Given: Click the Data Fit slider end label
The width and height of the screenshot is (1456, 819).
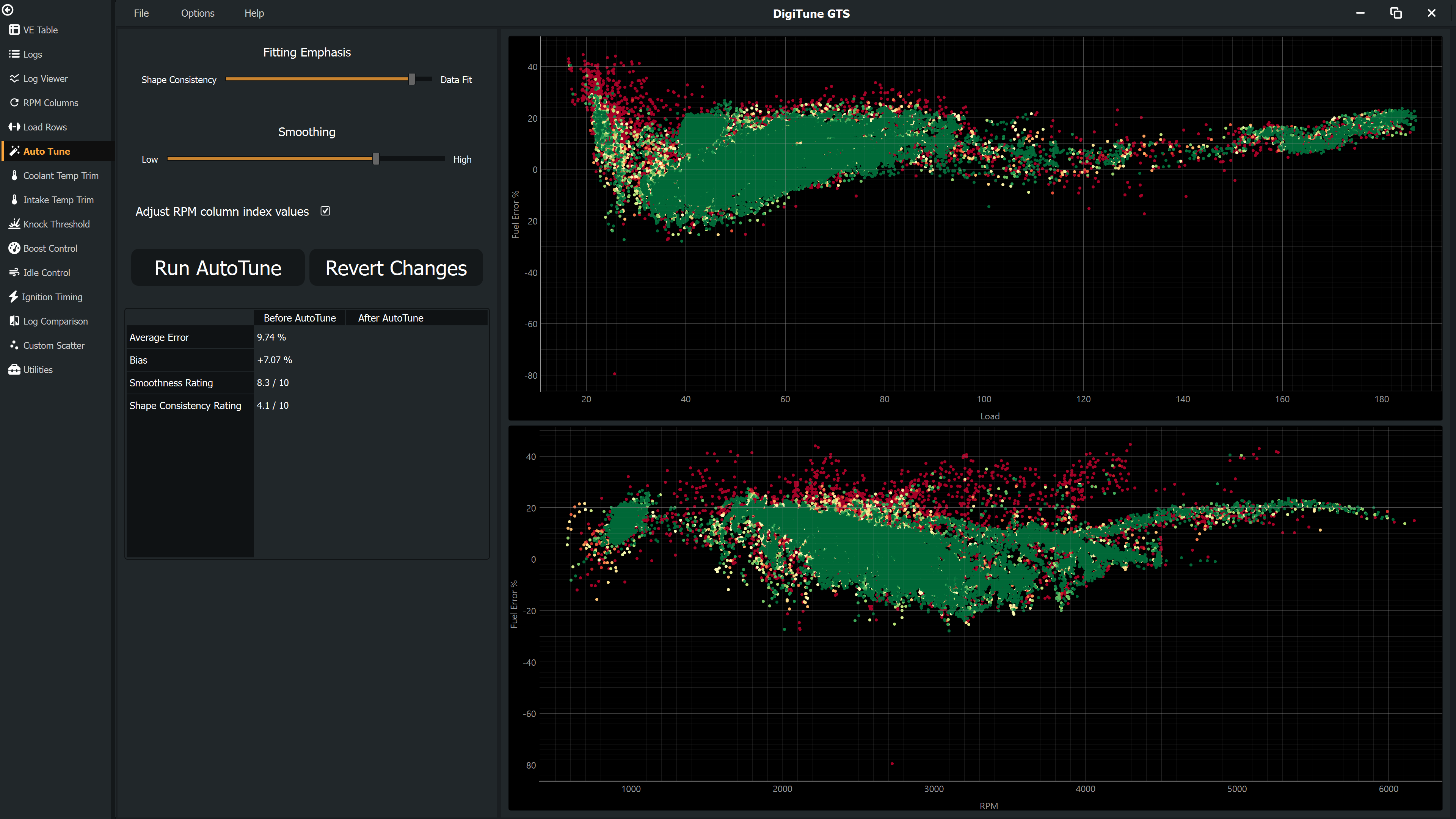Looking at the screenshot, I should (455, 80).
